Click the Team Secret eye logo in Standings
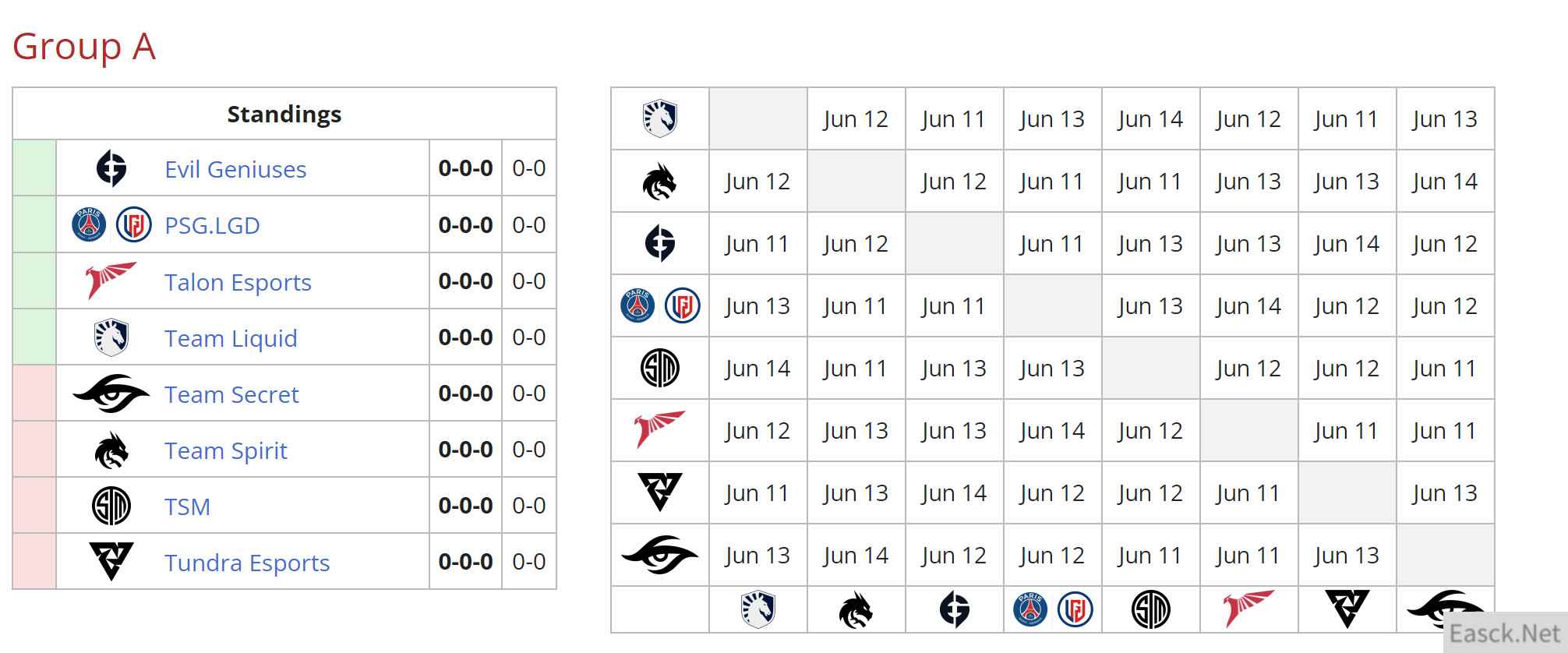Screen dimensions: 1568x653 pos(111,394)
